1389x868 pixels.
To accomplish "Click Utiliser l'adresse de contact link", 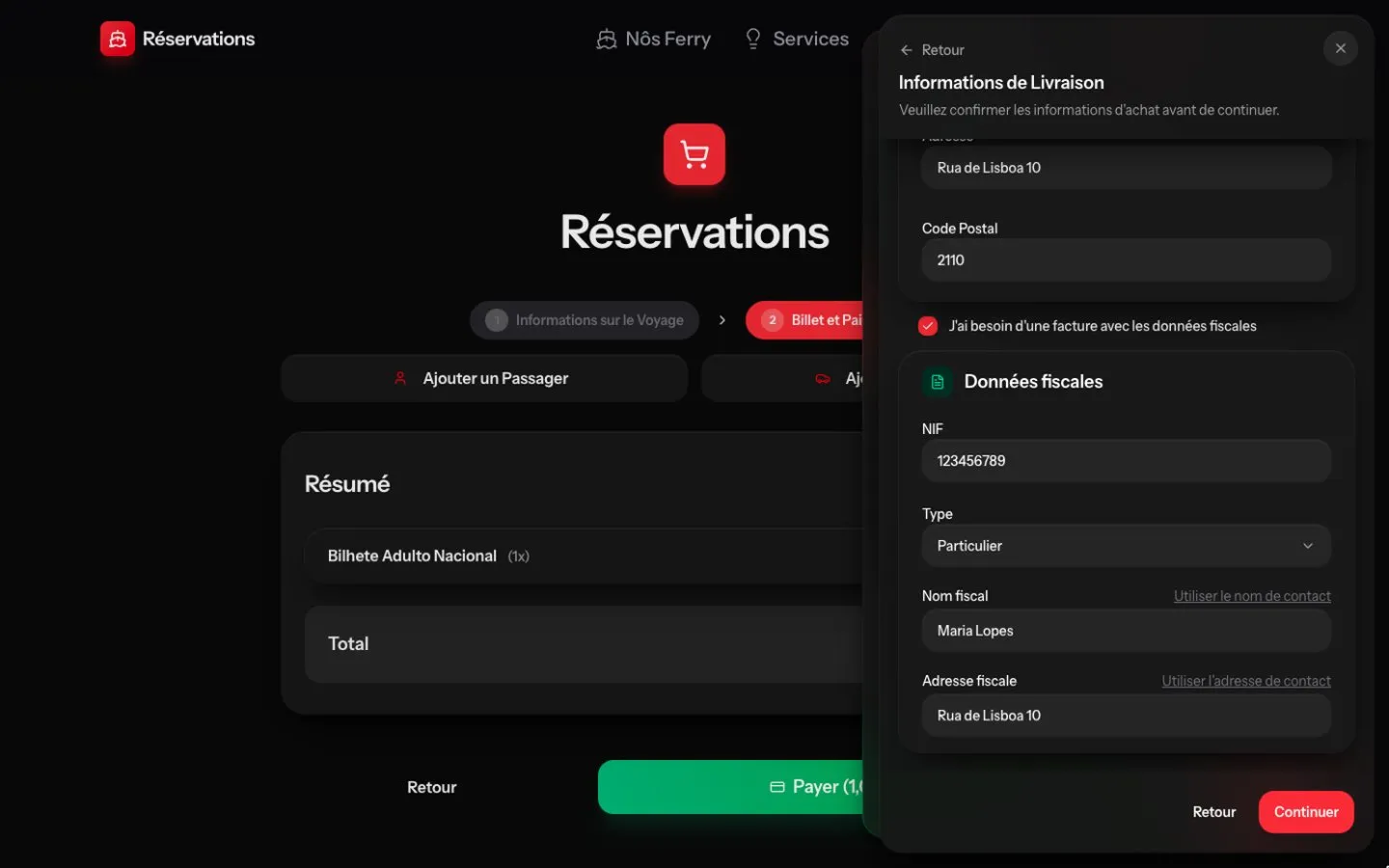I will [1246, 681].
